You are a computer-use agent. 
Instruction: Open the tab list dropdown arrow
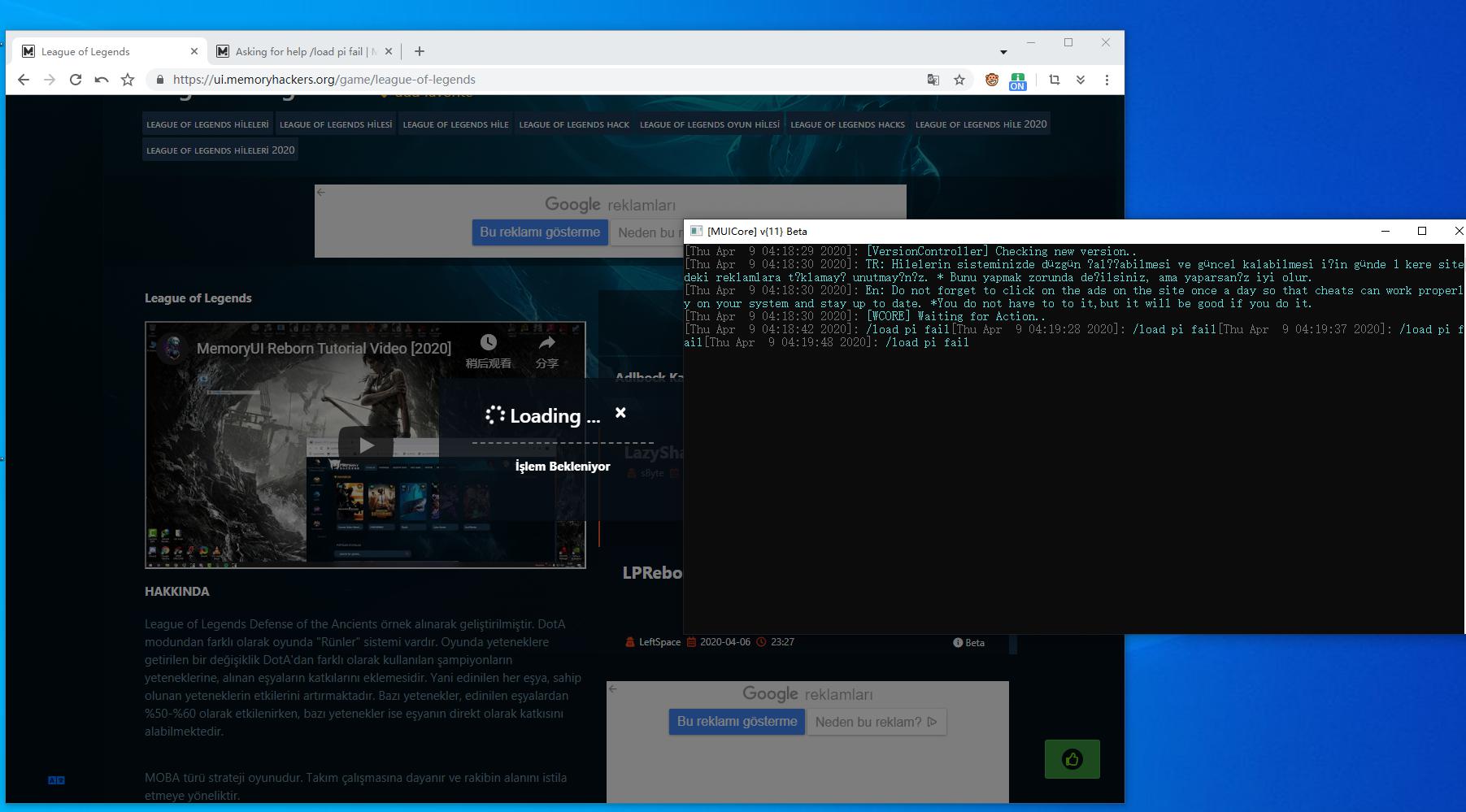point(1003,52)
